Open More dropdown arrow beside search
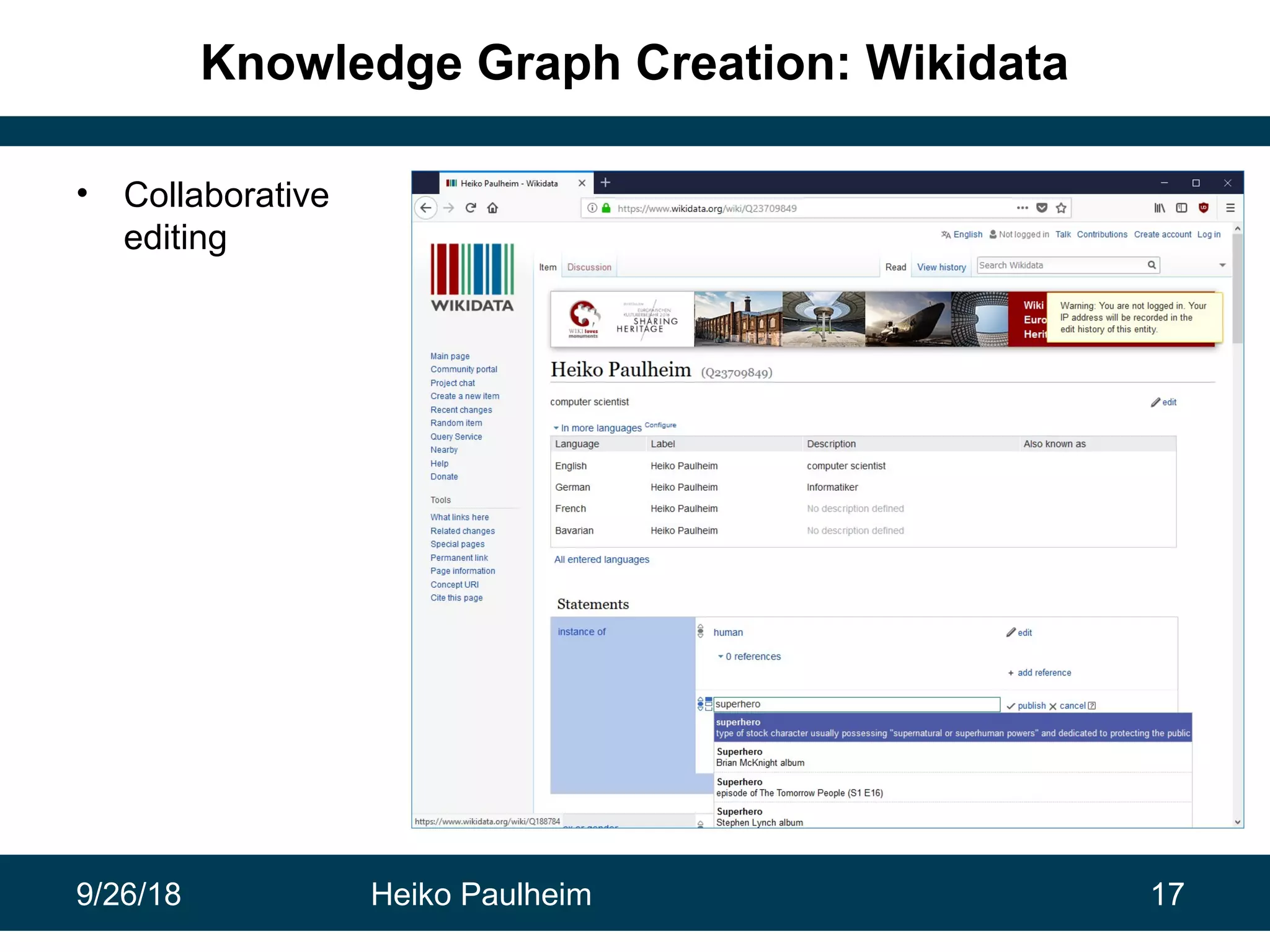Viewport: 1270px width, 952px height. click(1222, 265)
